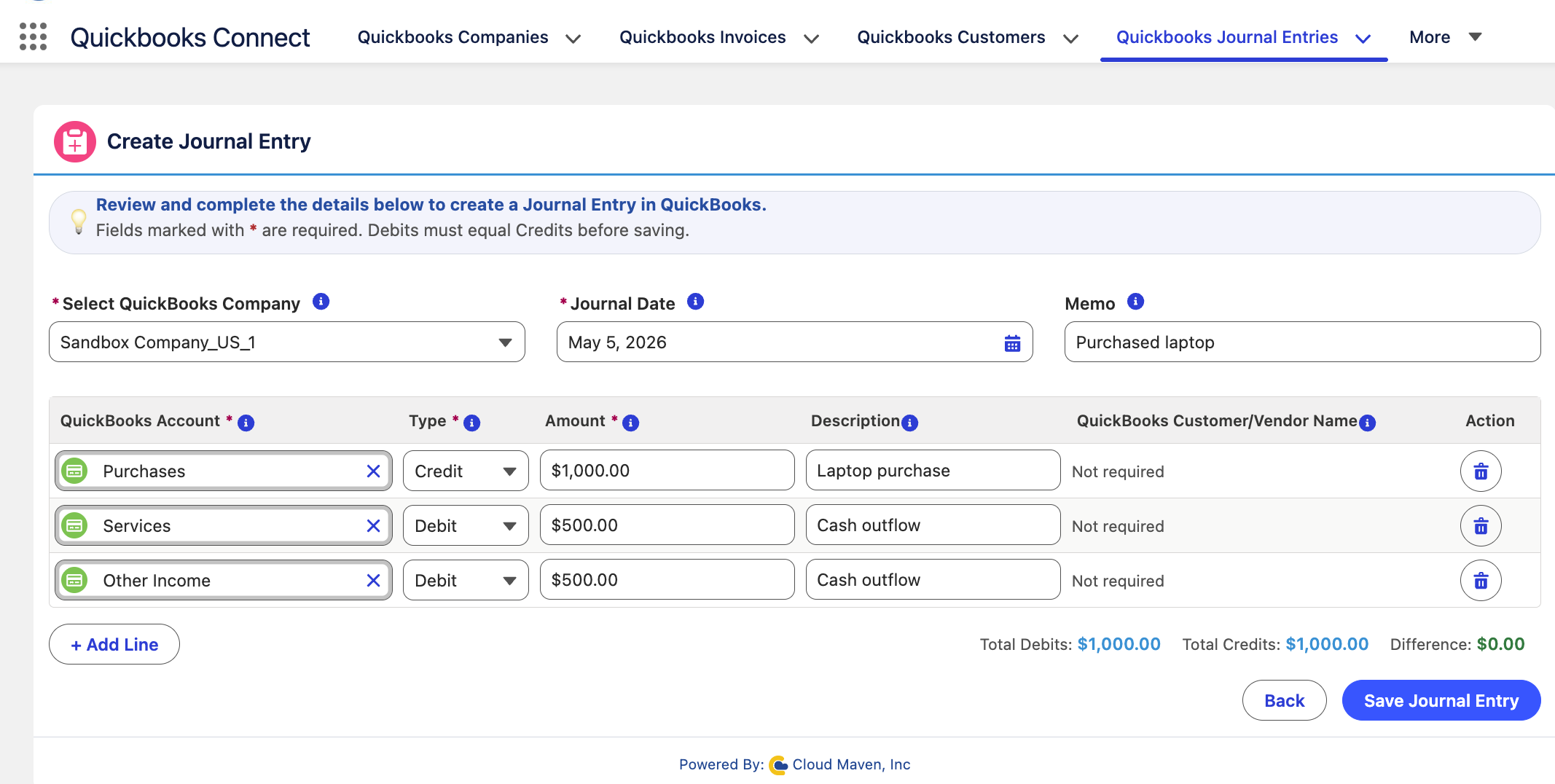Open the Journal Date calendar picker
This screenshot has width=1555, height=784.
point(1012,343)
